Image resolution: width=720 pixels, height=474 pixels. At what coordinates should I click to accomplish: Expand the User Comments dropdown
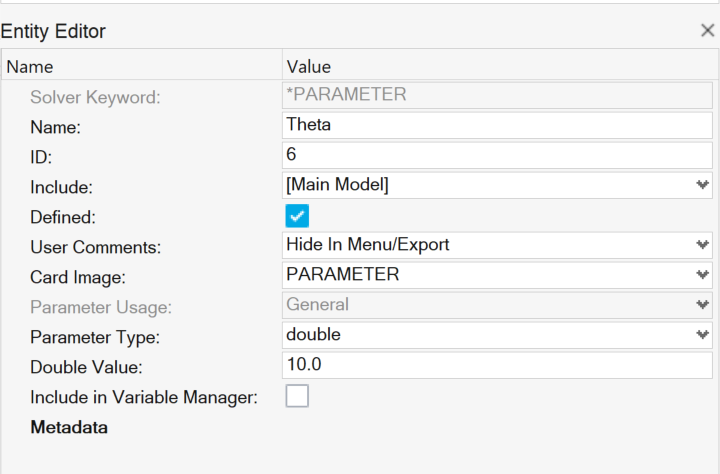703,245
